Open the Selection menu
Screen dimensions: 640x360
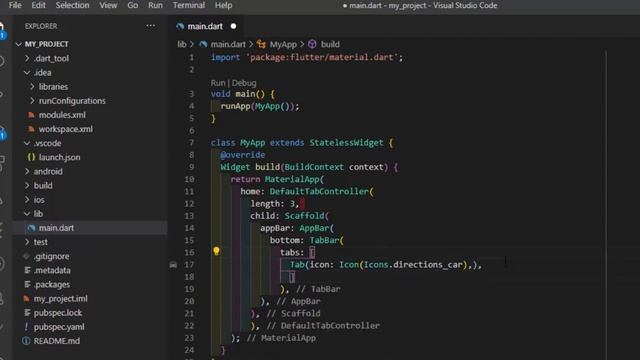(72, 5)
